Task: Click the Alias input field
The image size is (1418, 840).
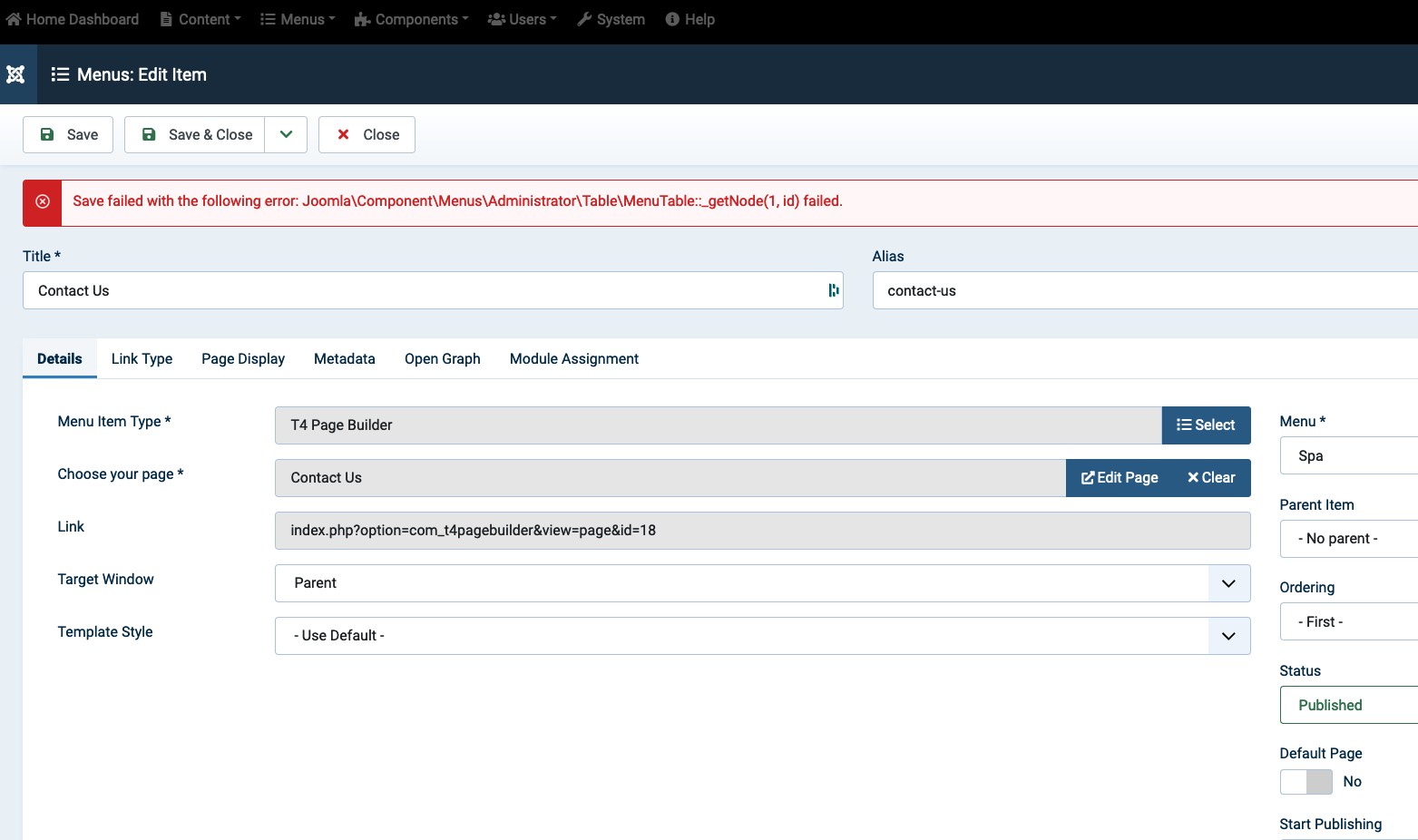Action: pos(1143,290)
